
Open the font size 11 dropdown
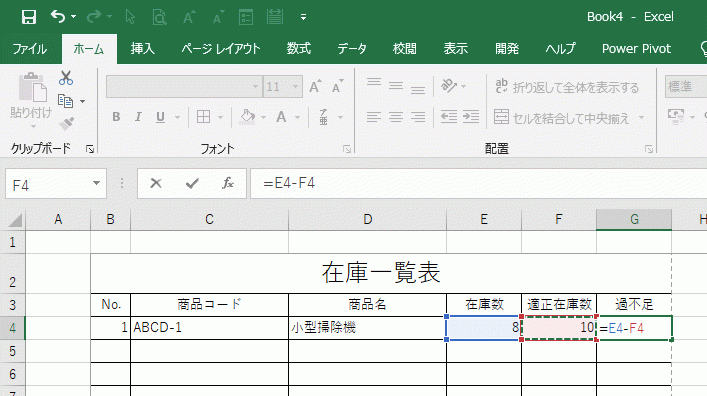(296, 87)
